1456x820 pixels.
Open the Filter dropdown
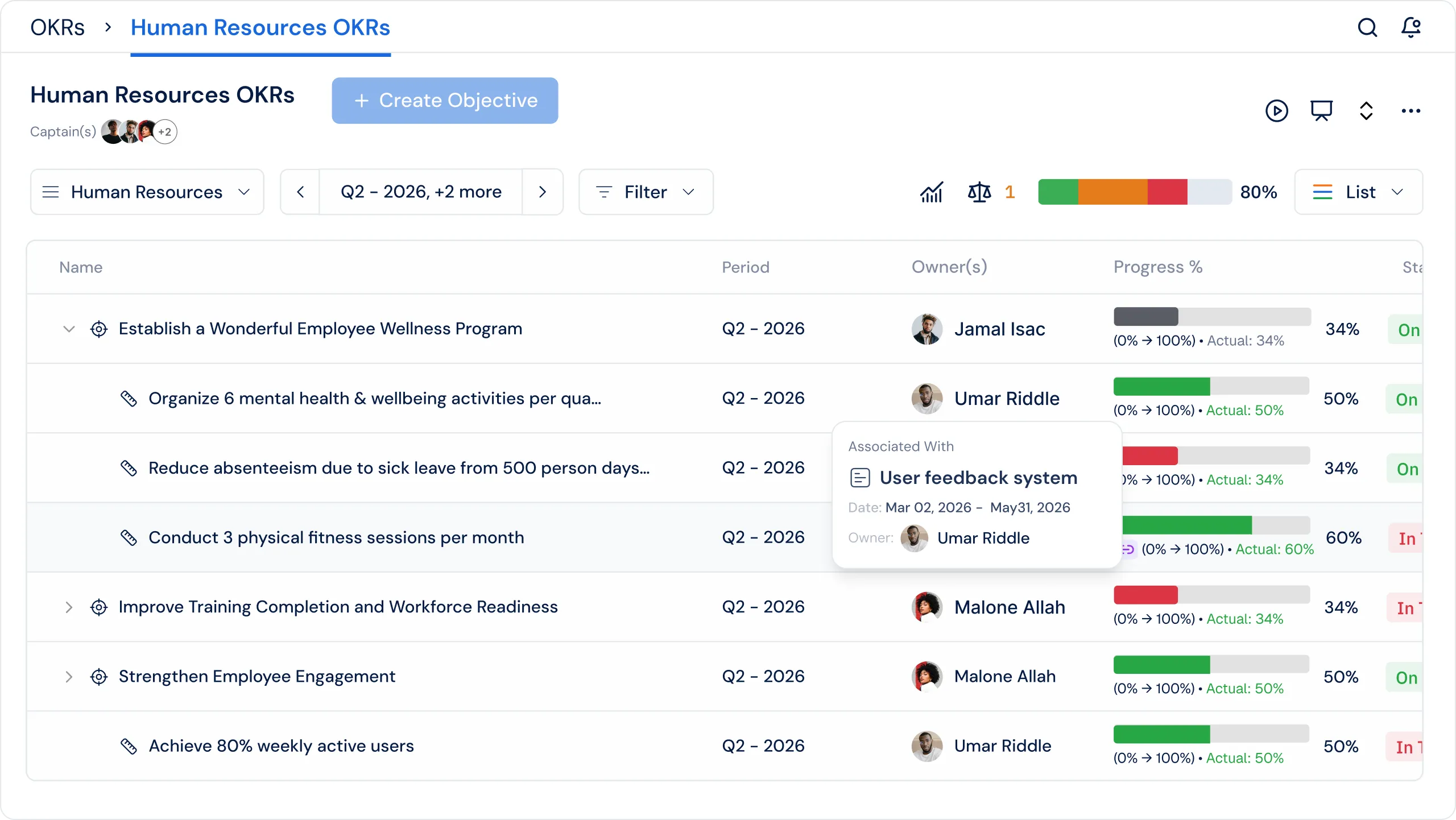pyautogui.click(x=646, y=192)
